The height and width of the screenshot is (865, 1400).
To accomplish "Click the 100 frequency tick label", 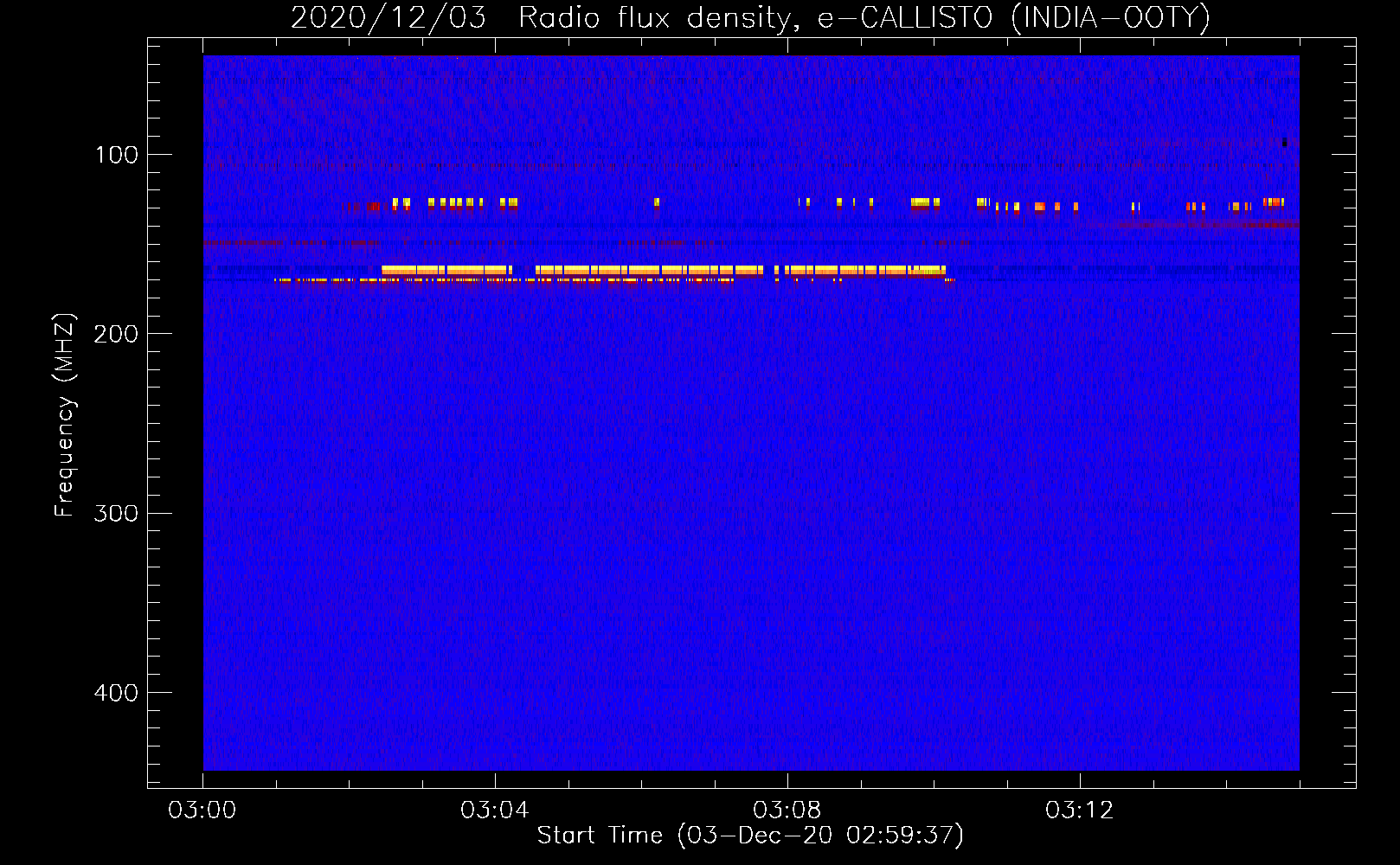I will pos(116,155).
